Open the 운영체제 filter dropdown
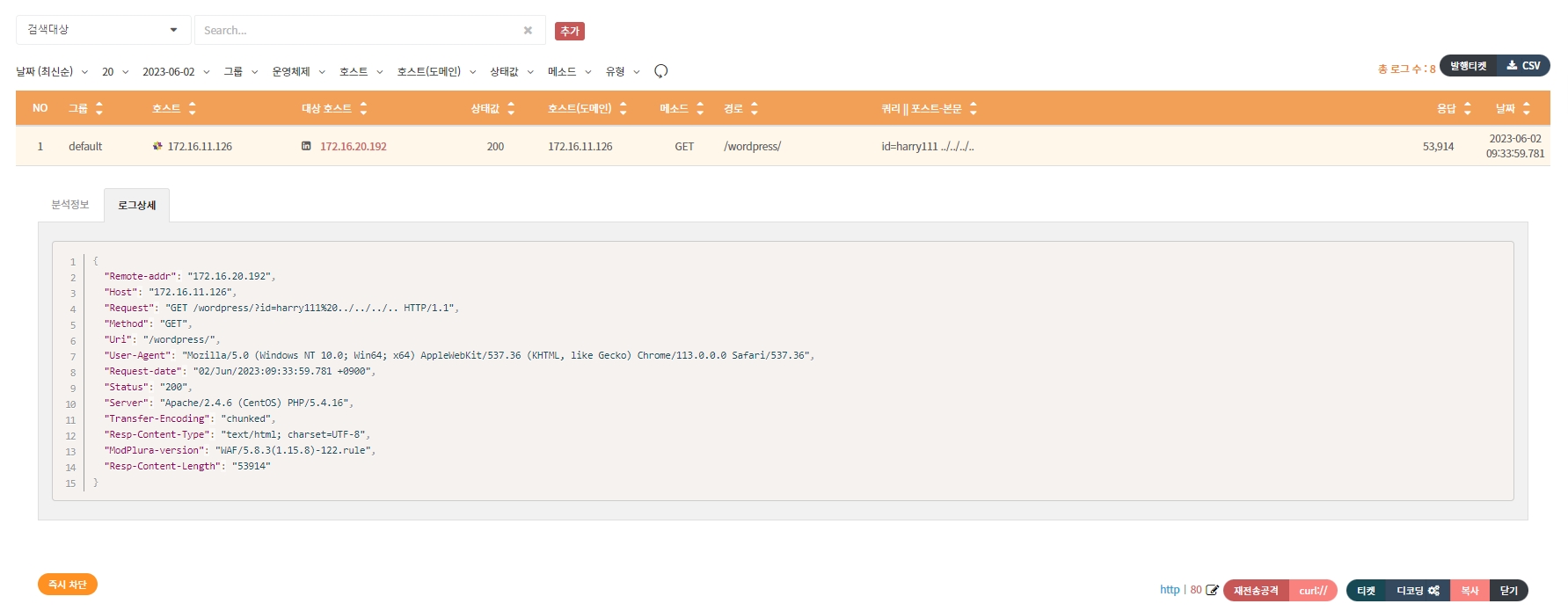The width and height of the screenshot is (1568, 611). [x=298, y=71]
